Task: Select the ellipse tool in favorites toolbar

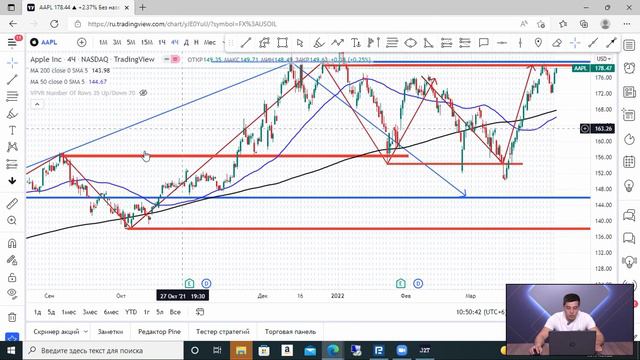Action: click(410, 42)
